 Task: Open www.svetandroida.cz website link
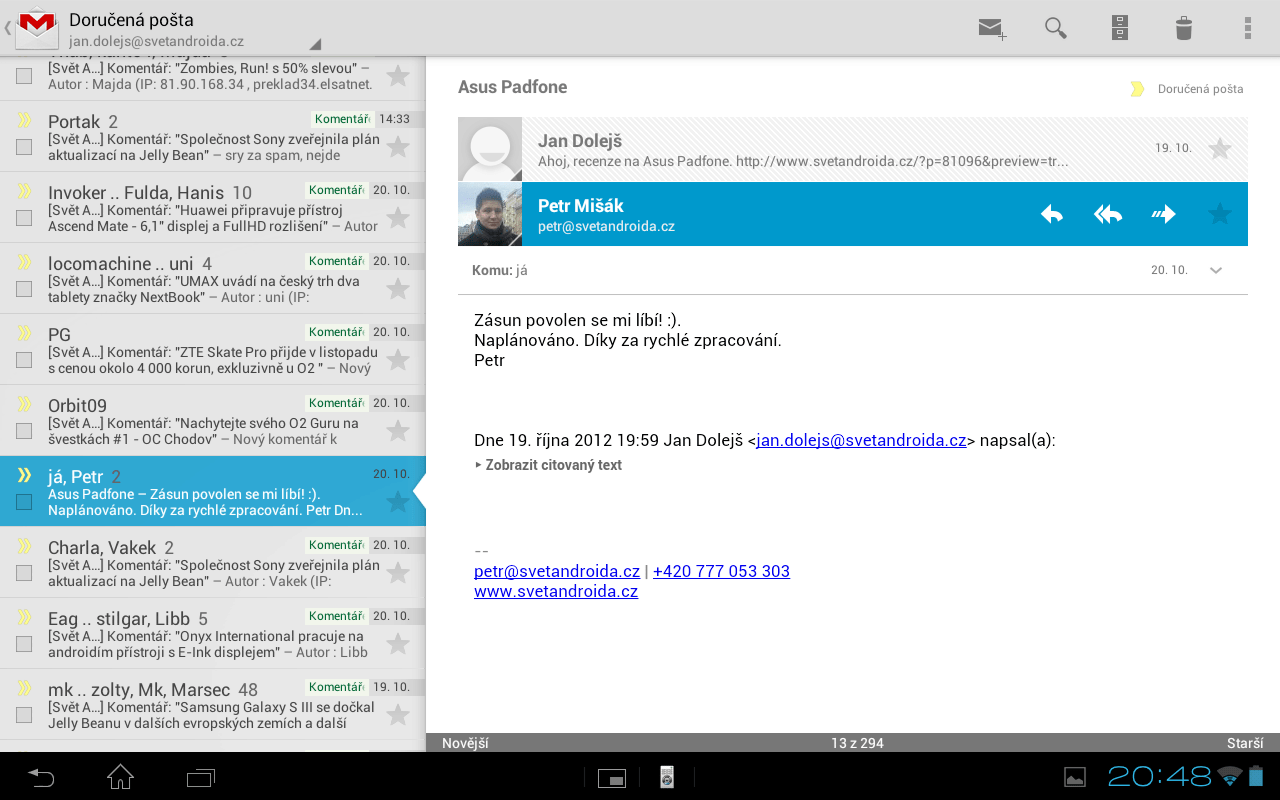(556, 591)
